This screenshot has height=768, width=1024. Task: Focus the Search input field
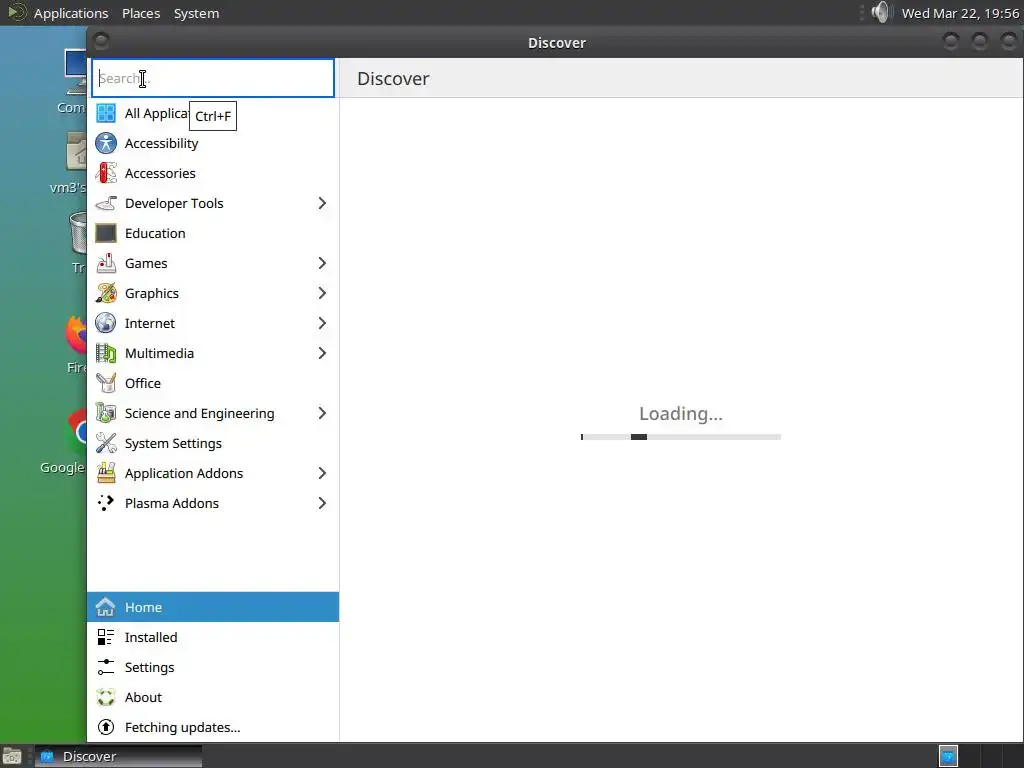(213, 78)
